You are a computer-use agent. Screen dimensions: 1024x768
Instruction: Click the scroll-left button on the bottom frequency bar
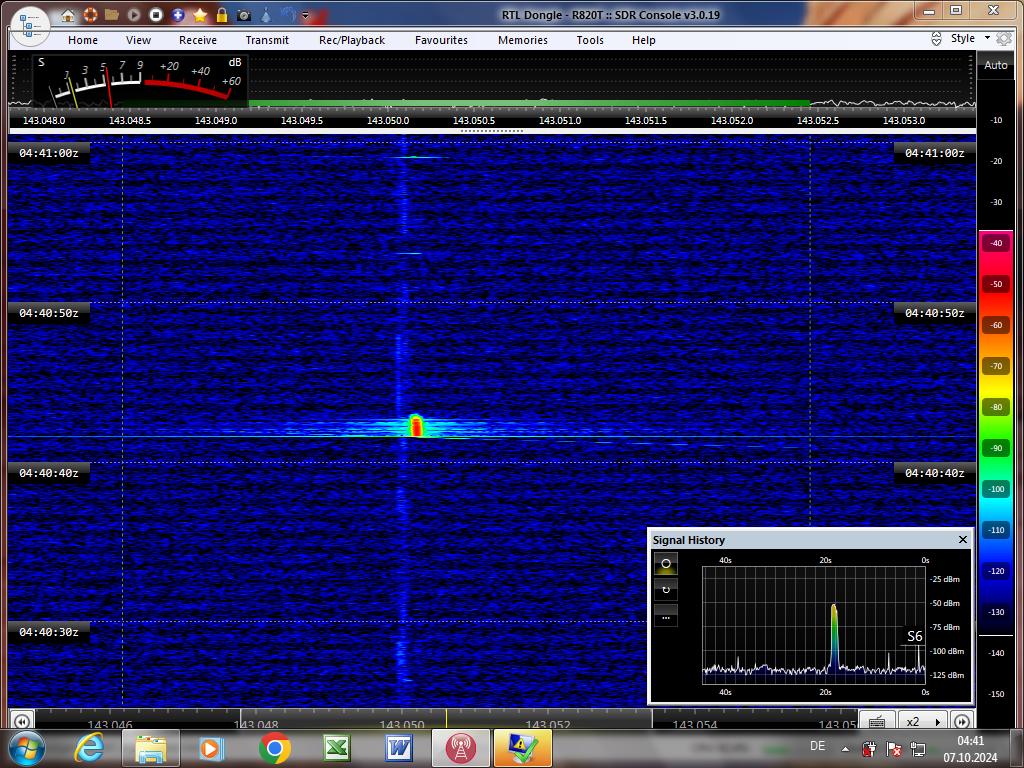[22, 721]
